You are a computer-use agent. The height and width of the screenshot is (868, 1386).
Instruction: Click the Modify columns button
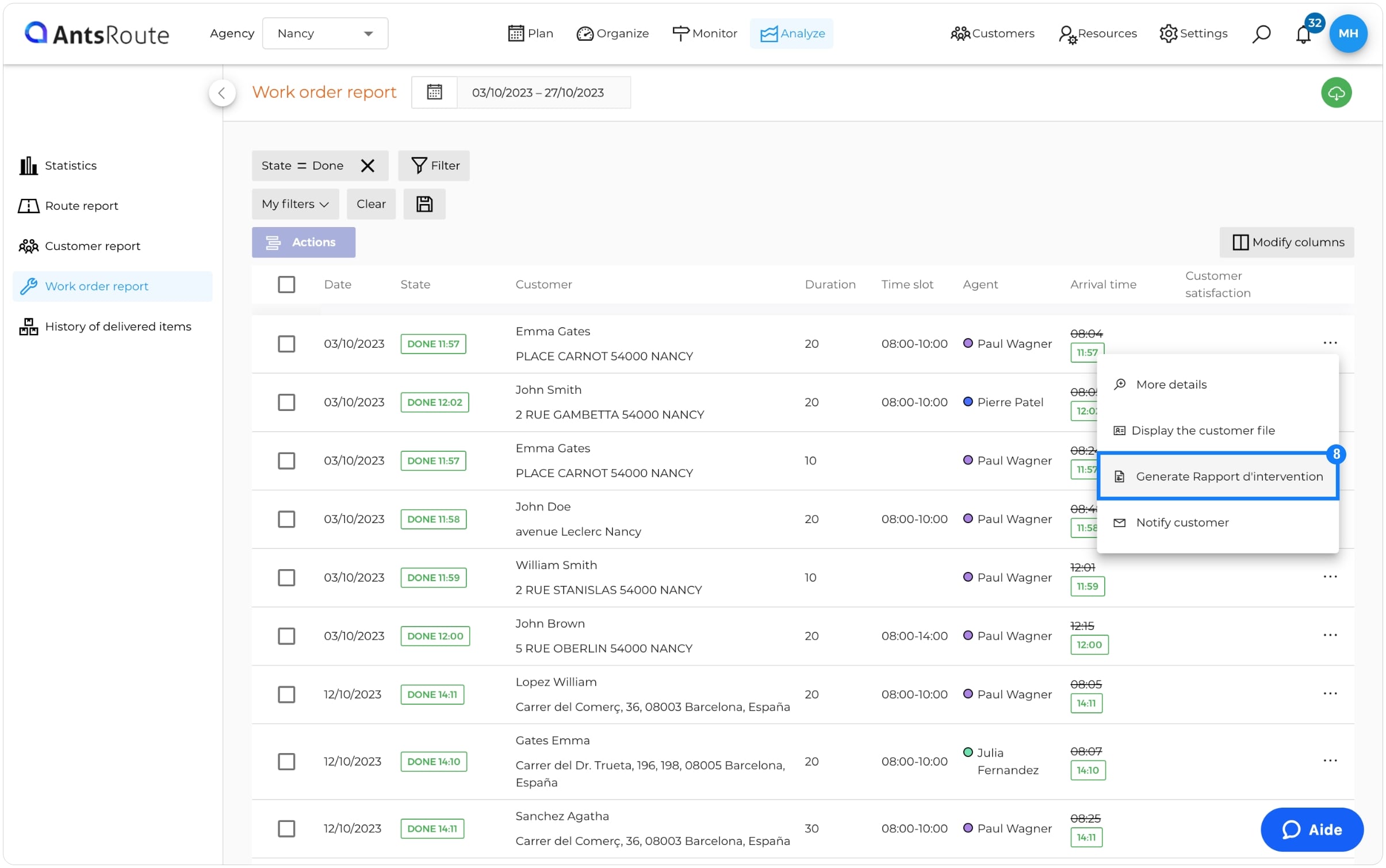(x=1287, y=243)
